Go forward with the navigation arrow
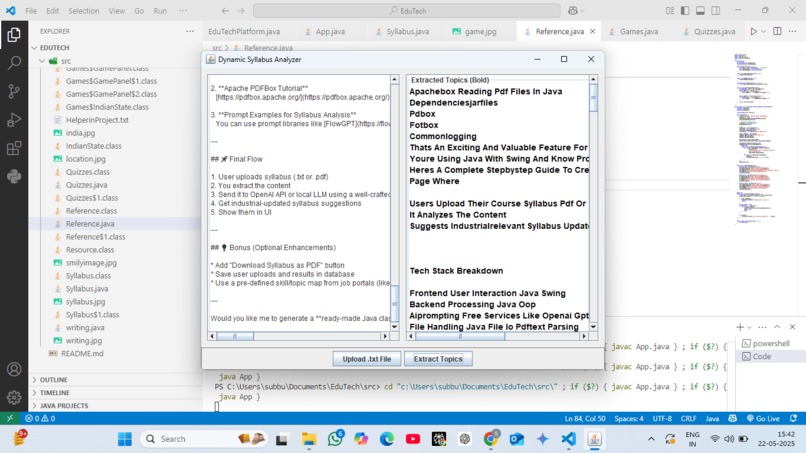 [241, 11]
